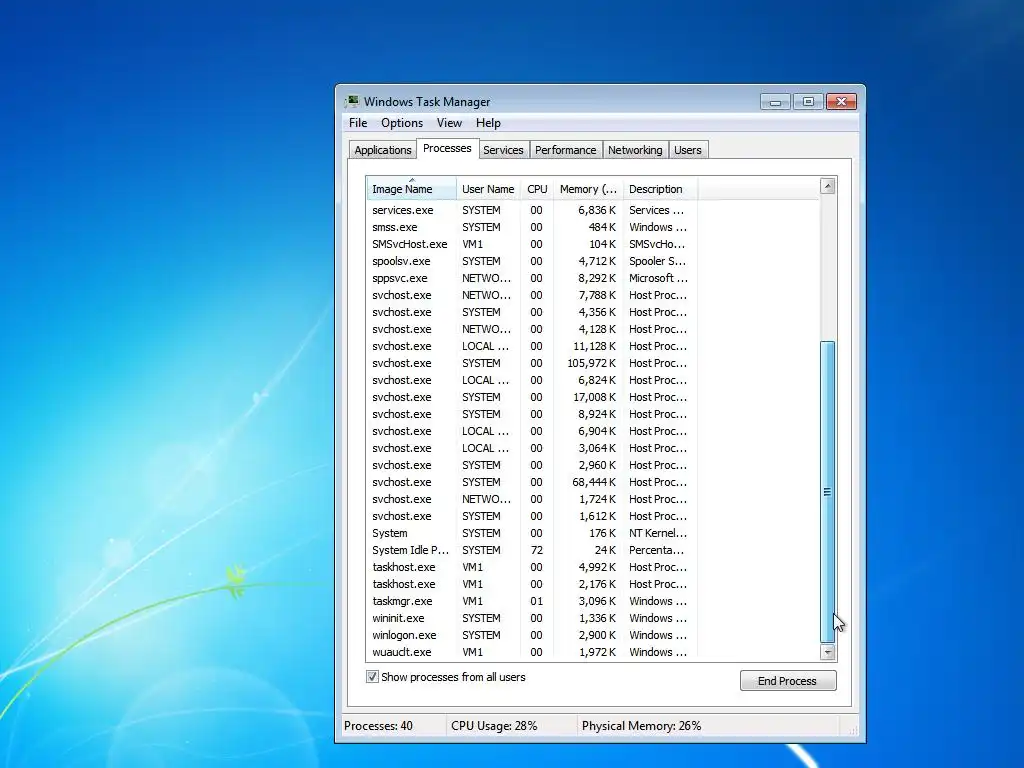This screenshot has width=1024, height=768.
Task: Switch to the Applications tab
Action: point(383,150)
